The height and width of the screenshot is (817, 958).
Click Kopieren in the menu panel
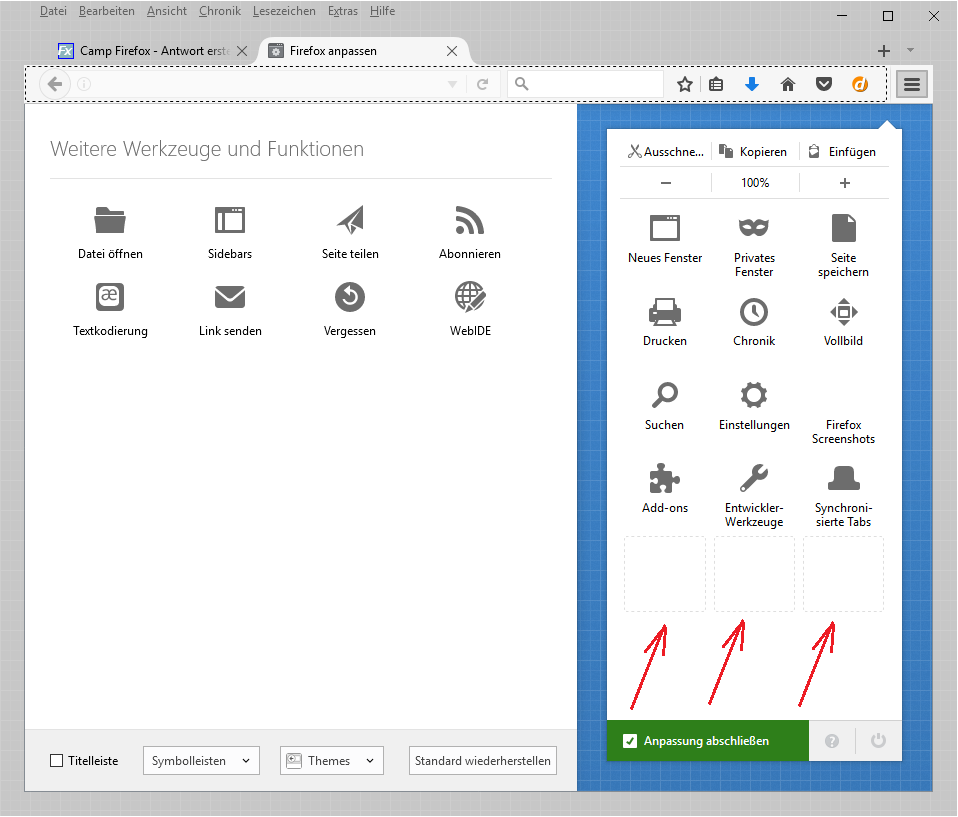click(x=753, y=152)
